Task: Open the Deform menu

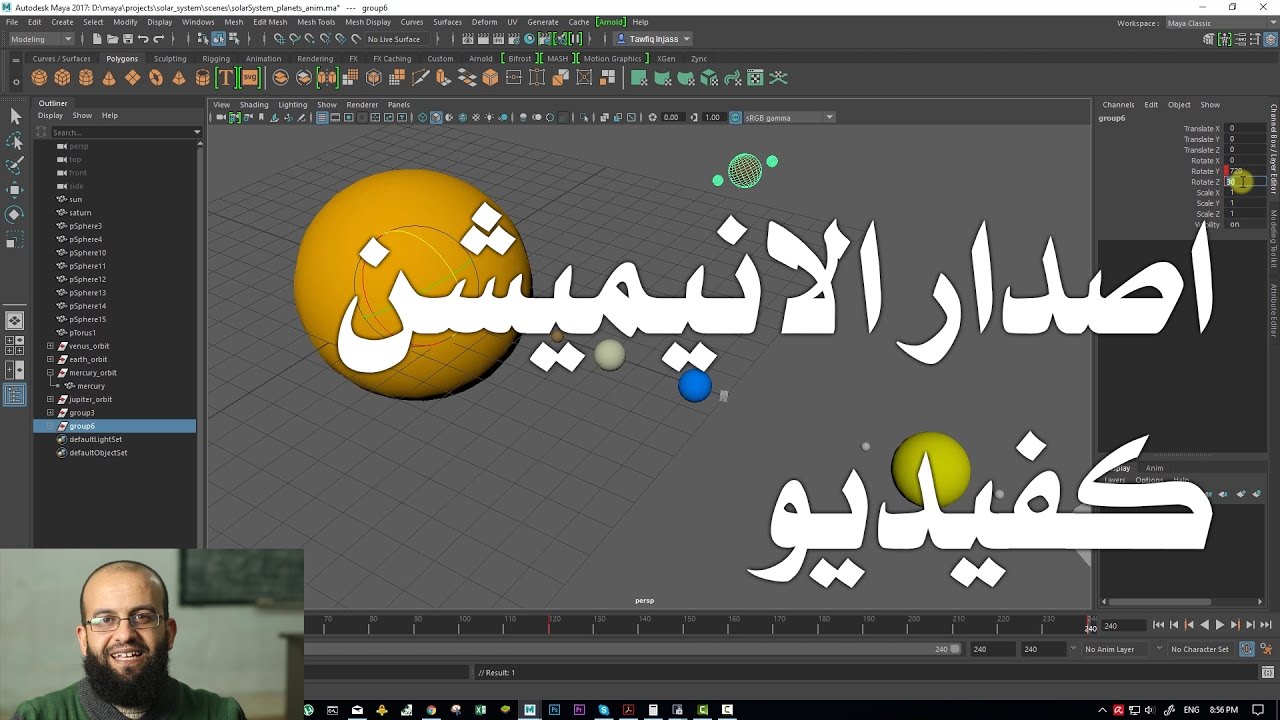Action: pos(484,22)
